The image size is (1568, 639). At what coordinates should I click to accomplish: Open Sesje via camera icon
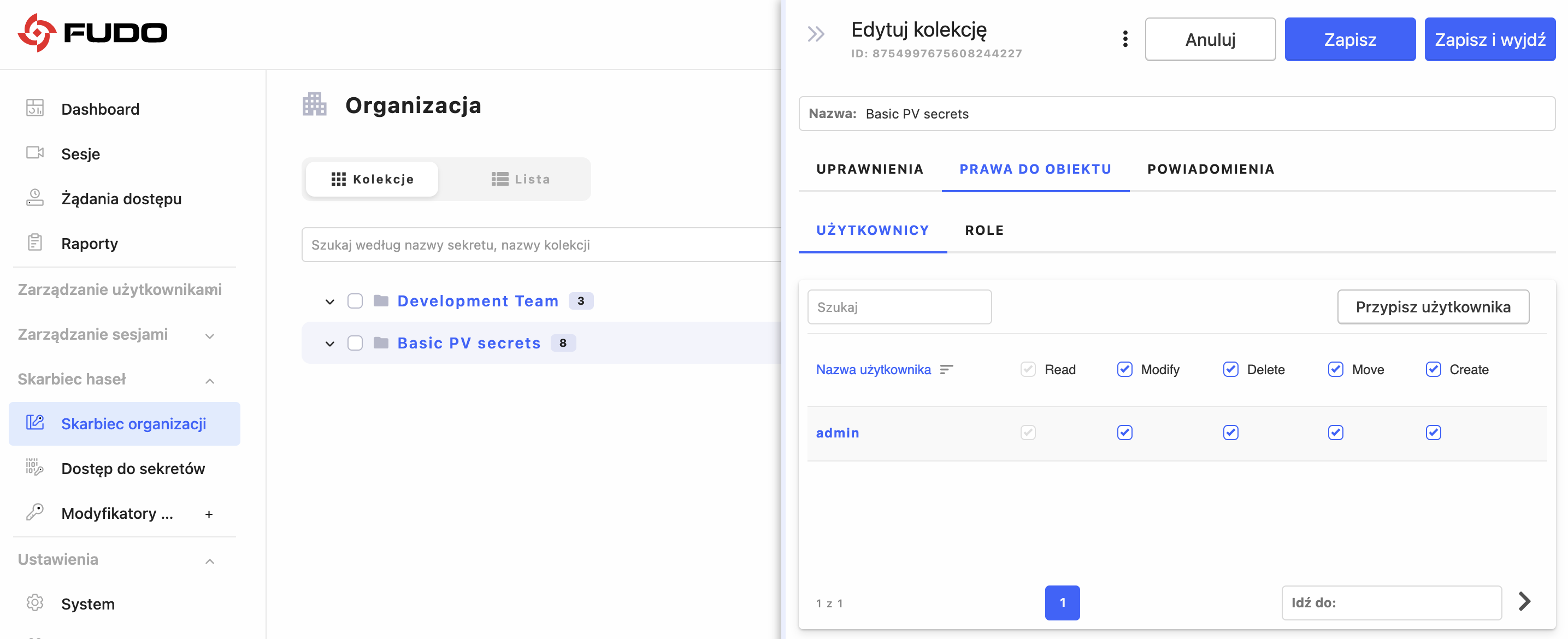[x=35, y=153]
